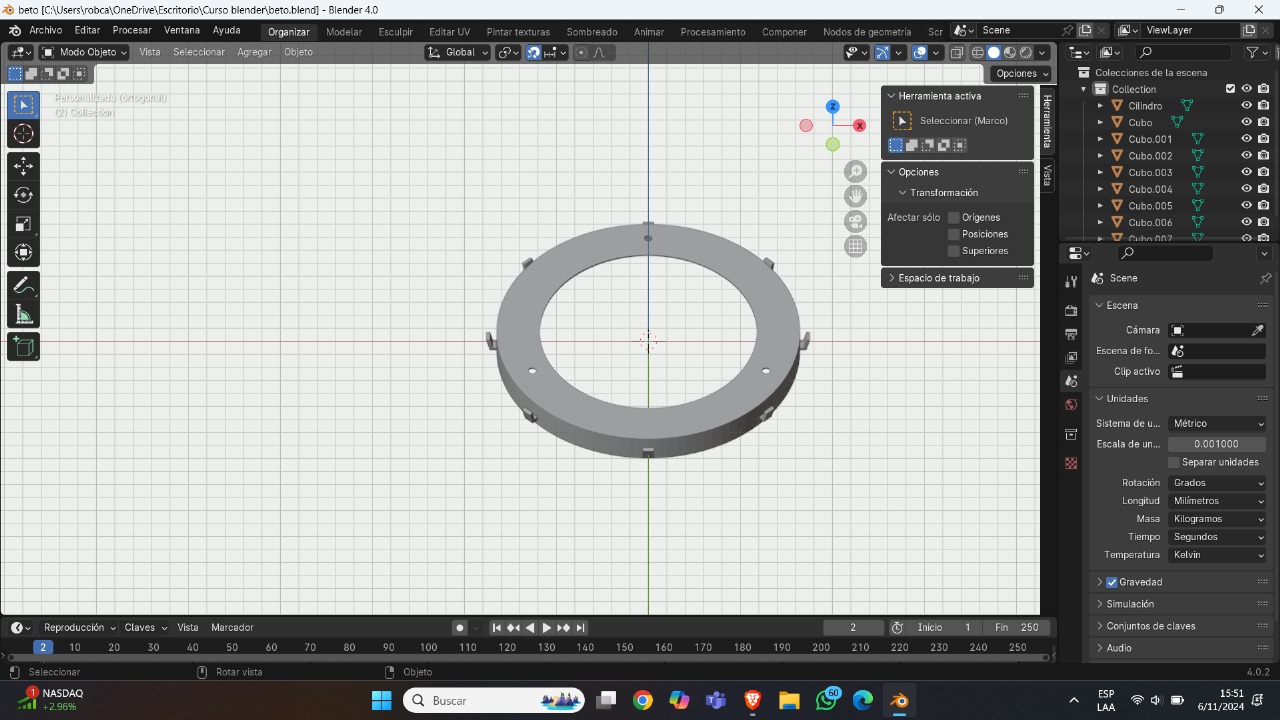Select the Scale tool
Image resolution: width=1280 pixels, height=720 pixels.
tap(24, 224)
